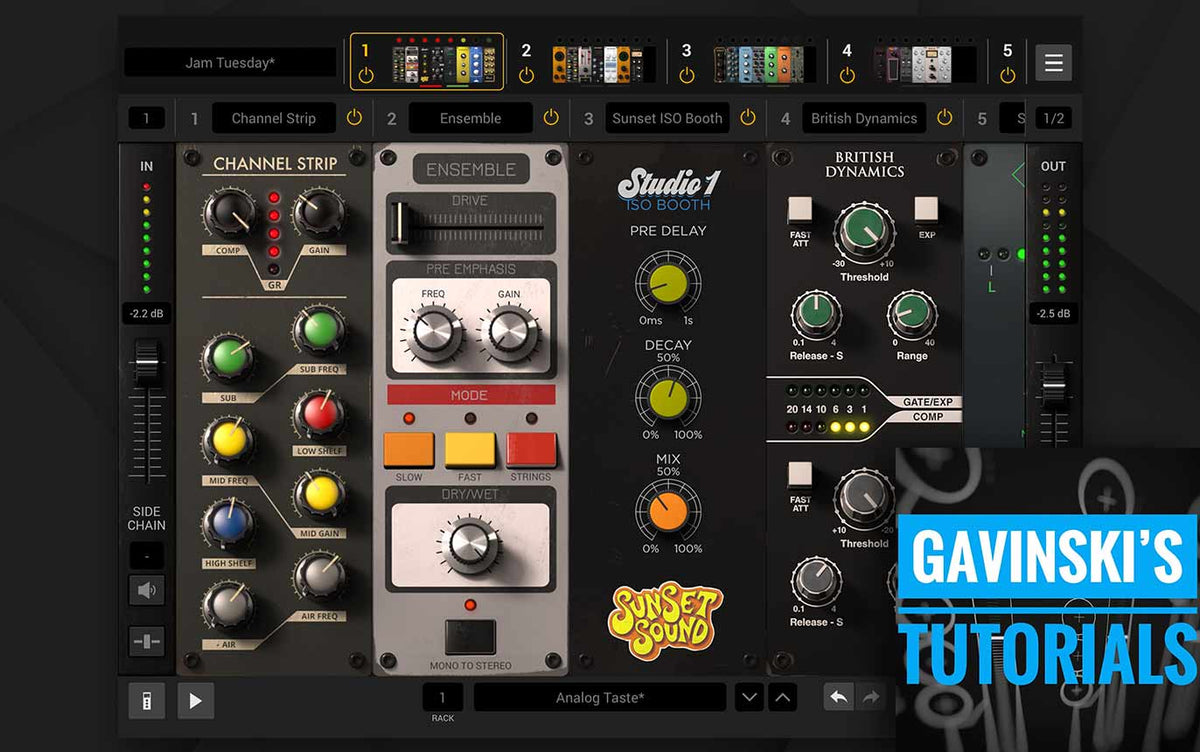The width and height of the screenshot is (1200, 752).
Task: Bypass the British Dynamics module
Action: coord(945,118)
